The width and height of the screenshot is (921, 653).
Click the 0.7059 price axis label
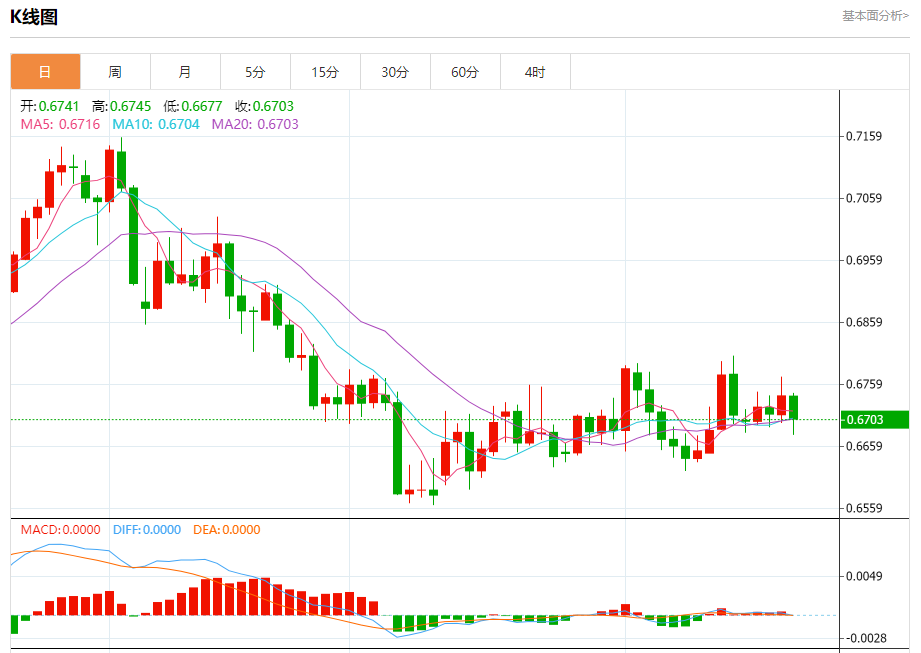pos(863,198)
